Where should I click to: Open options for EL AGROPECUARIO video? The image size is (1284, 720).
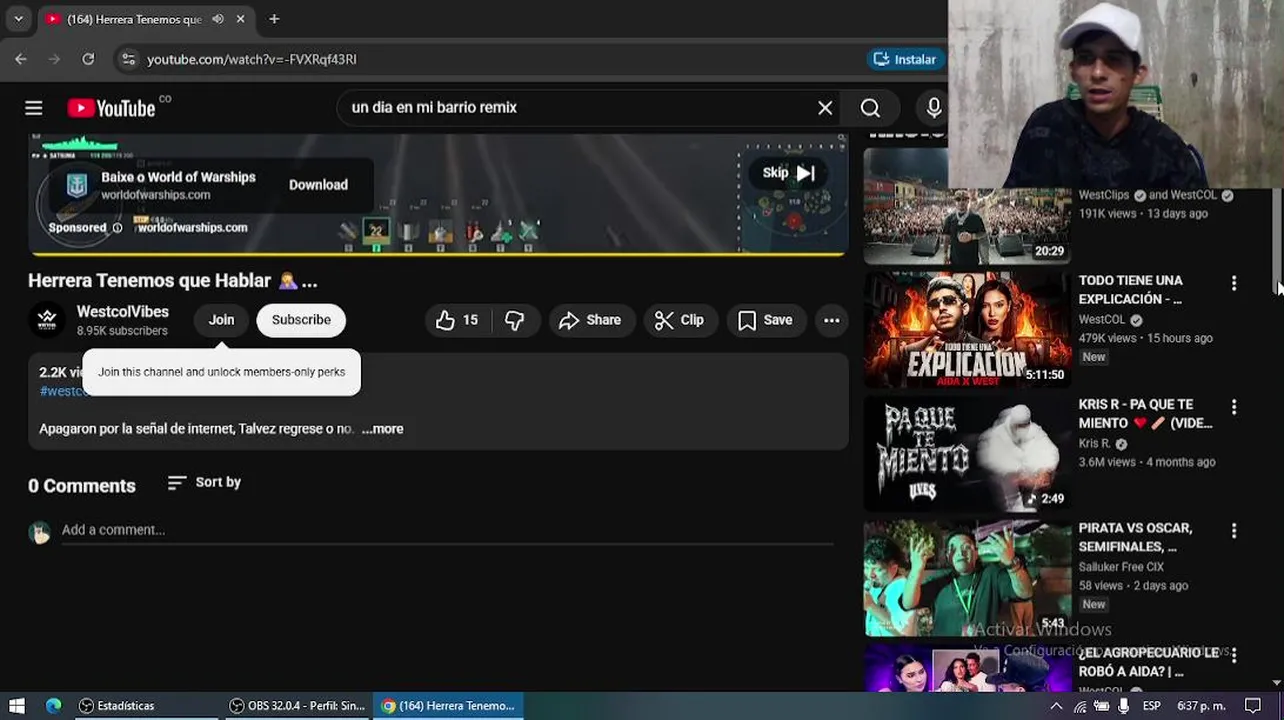click(1233, 656)
